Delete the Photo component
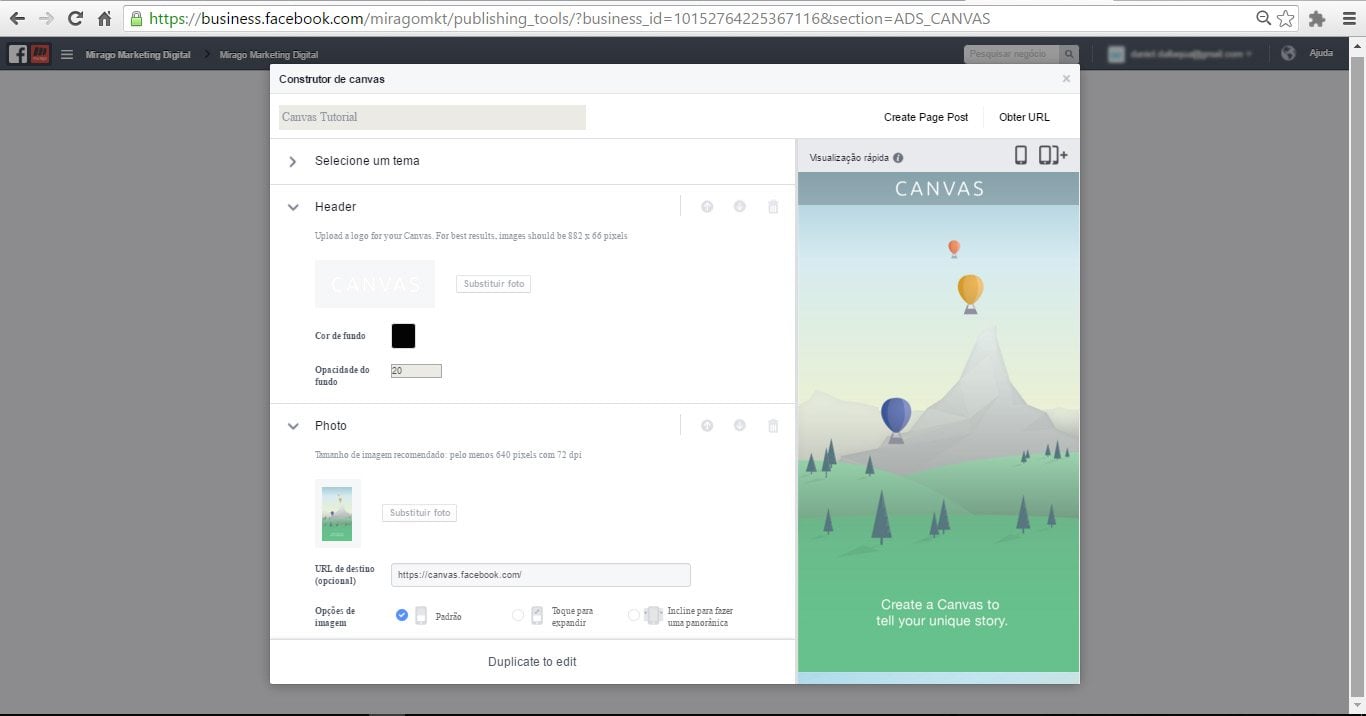The width and height of the screenshot is (1366, 716). (x=773, y=426)
